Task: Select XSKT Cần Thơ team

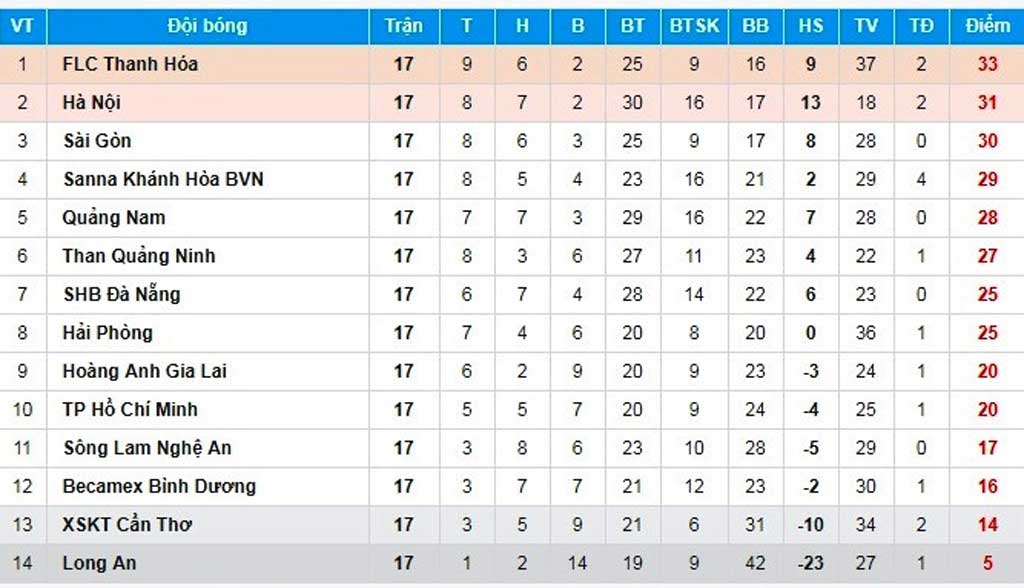Action: pos(127,525)
